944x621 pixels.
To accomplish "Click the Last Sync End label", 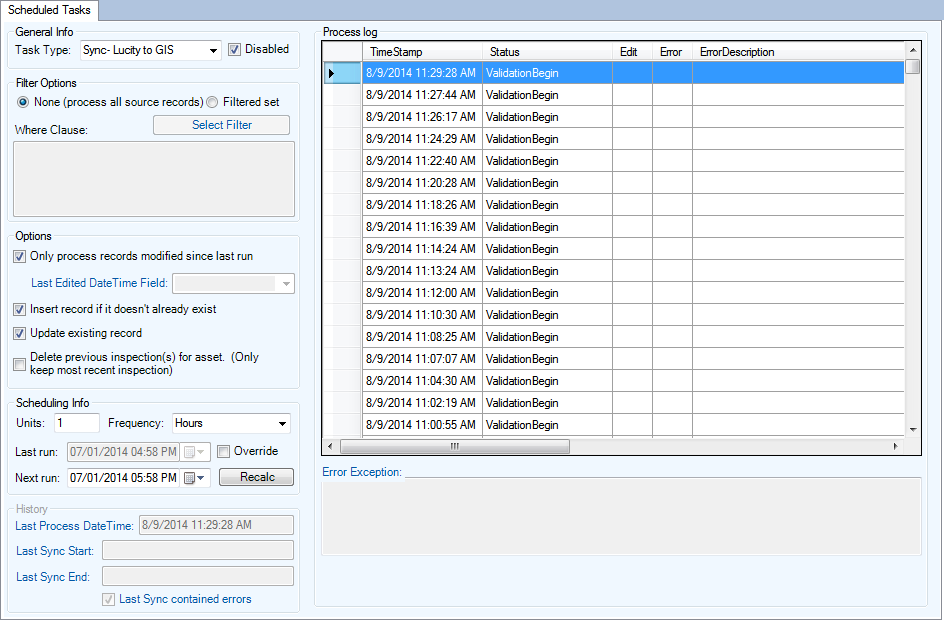I will [x=53, y=578].
